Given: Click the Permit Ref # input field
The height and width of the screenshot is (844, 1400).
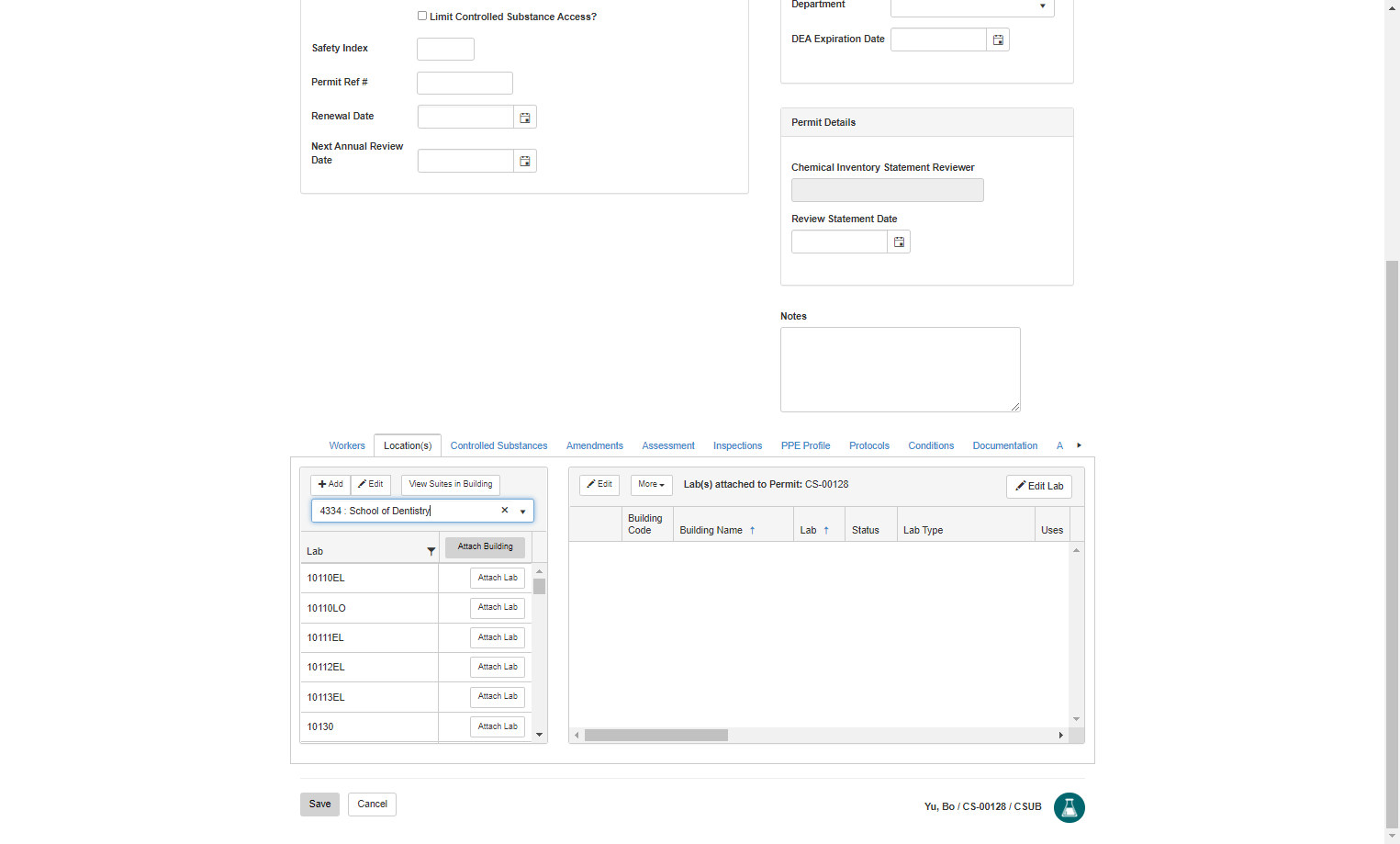Looking at the screenshot, I should click(x=465, y=84).
